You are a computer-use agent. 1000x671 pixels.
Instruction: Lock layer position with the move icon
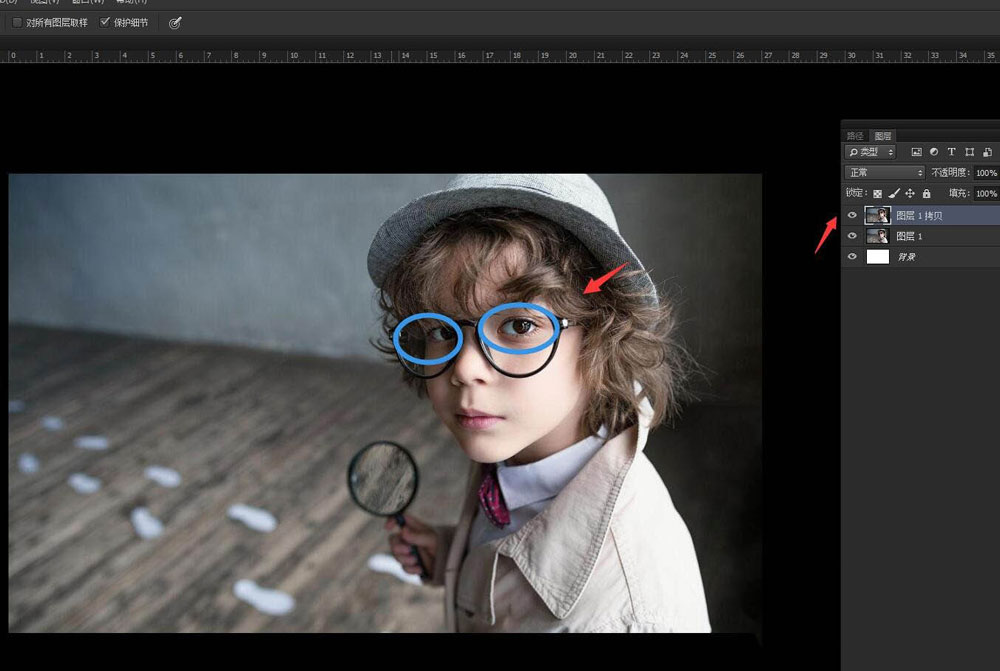(x=910, y=193)
